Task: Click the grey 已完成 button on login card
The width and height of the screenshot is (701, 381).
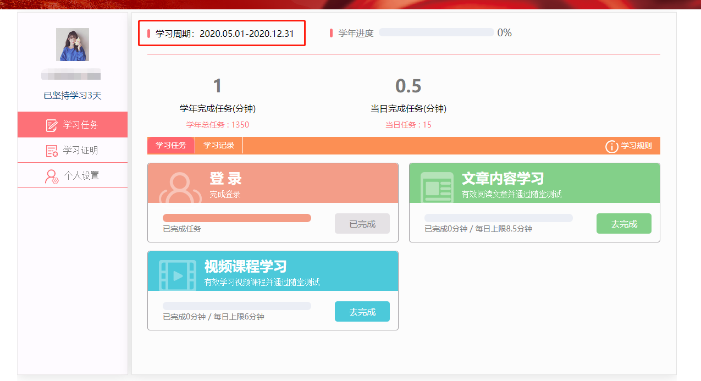Action: coord(362,224)
